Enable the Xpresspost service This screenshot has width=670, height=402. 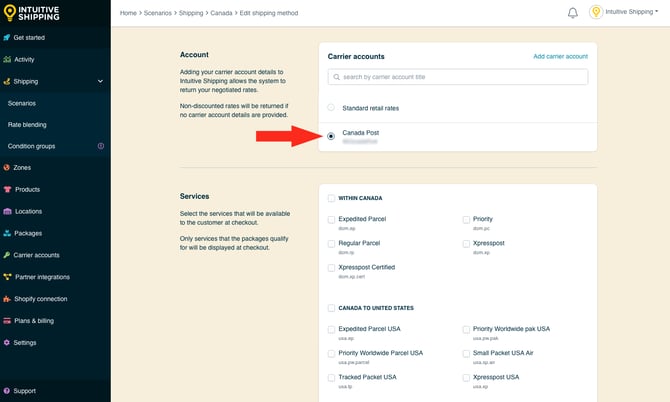tap(466, 244)
